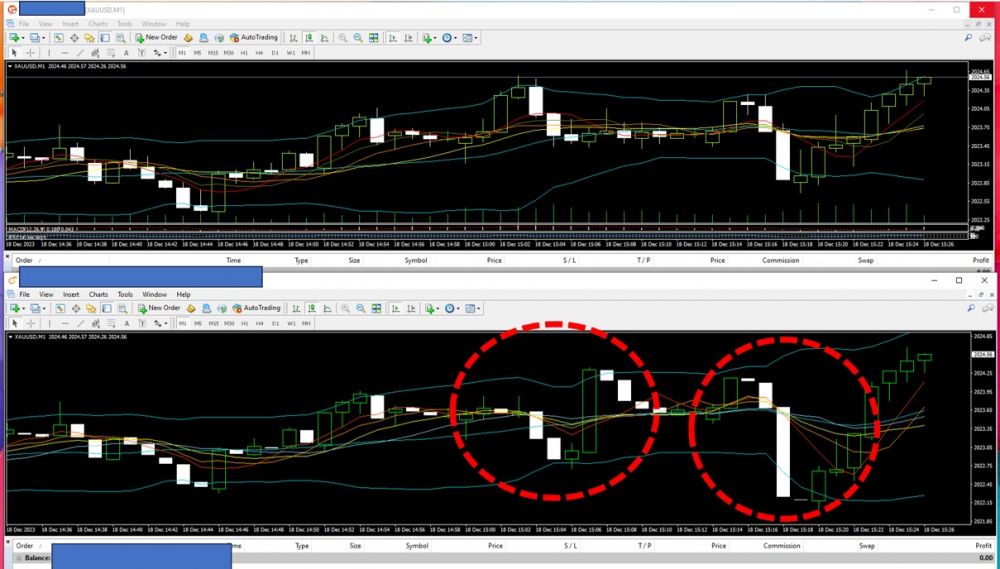1000x569 pixels.
Task: Zoom in the chart in the lower window
Action: click(x=345, y=307)
